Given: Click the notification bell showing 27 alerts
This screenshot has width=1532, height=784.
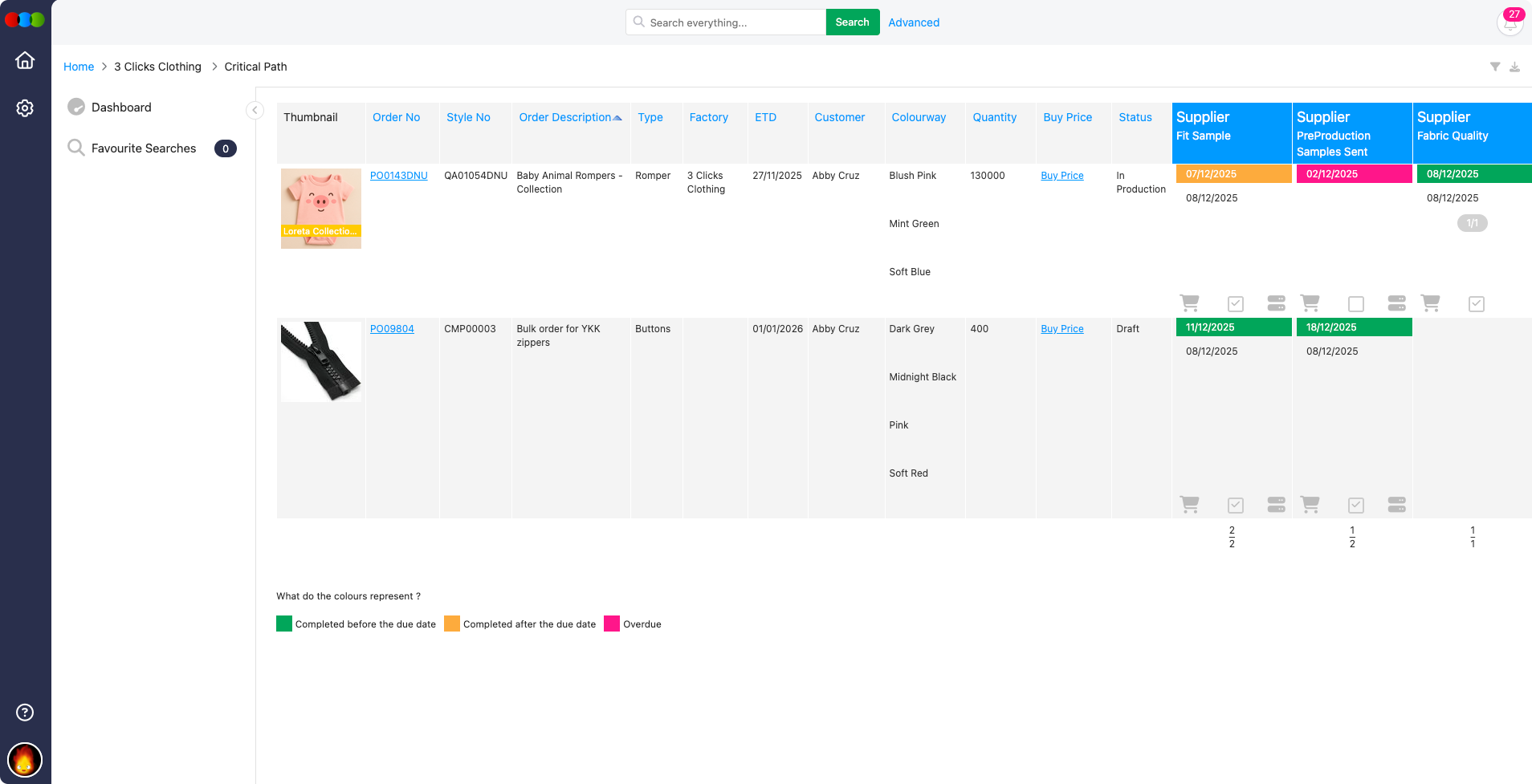Looking at the screenshot, I should 1510,22.
